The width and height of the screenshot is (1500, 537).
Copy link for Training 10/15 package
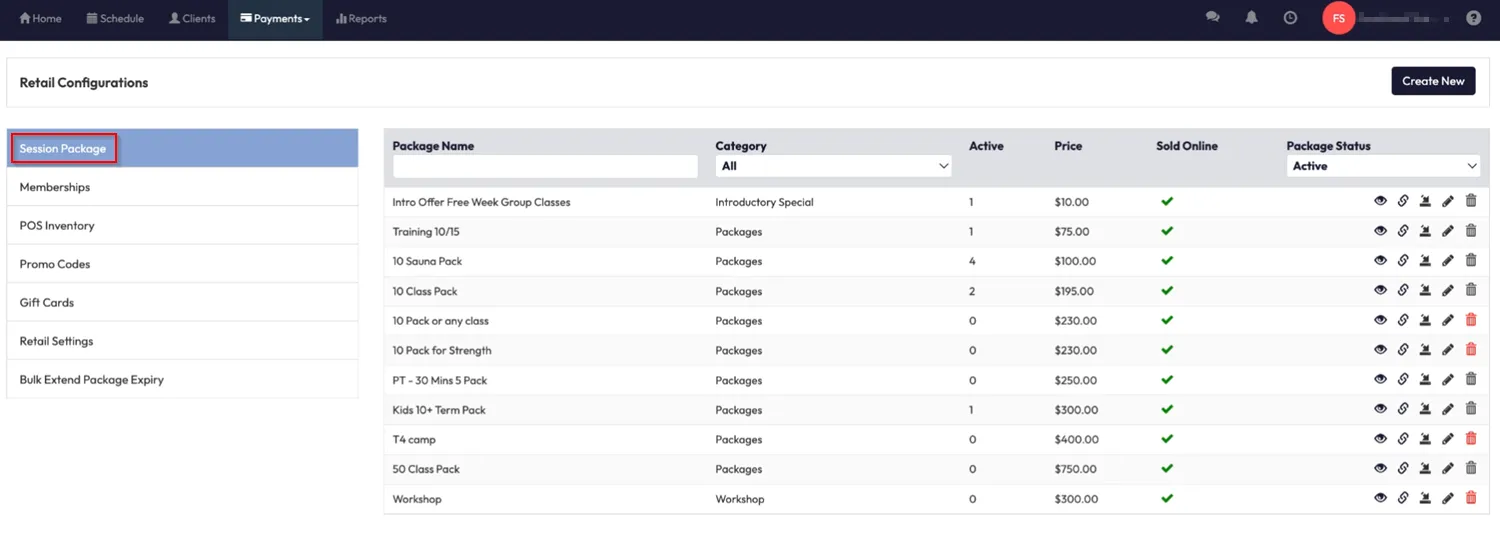(1403, 231)
